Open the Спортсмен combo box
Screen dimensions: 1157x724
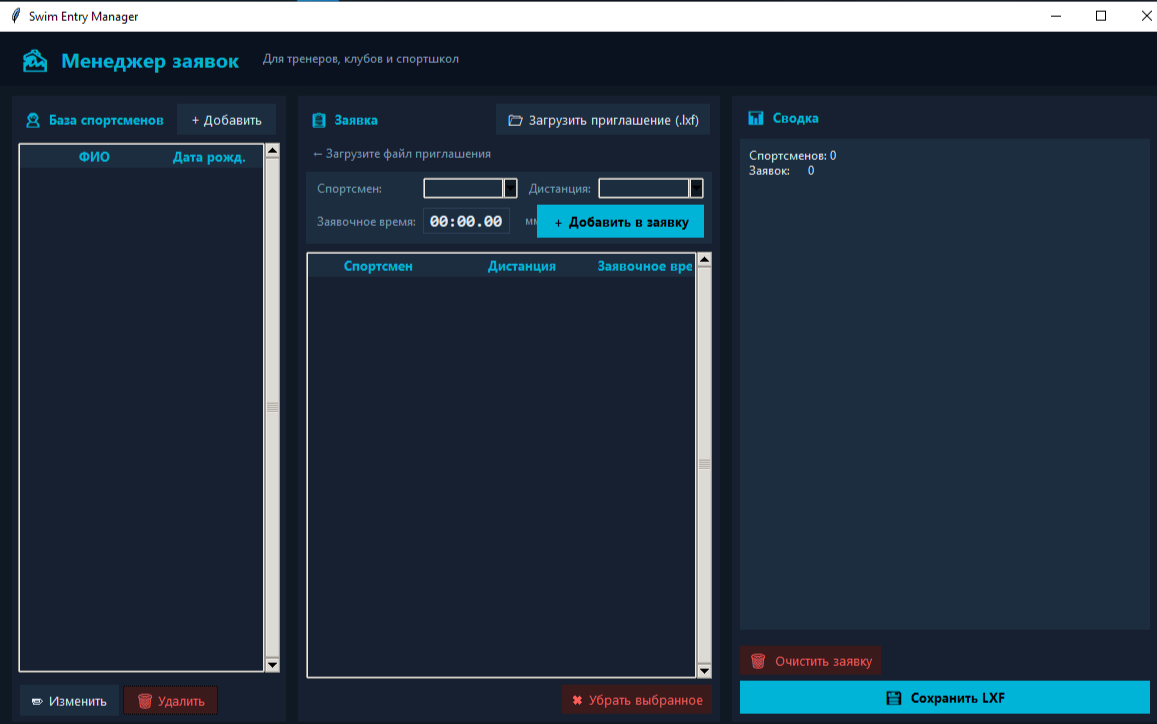coord(470,188)
